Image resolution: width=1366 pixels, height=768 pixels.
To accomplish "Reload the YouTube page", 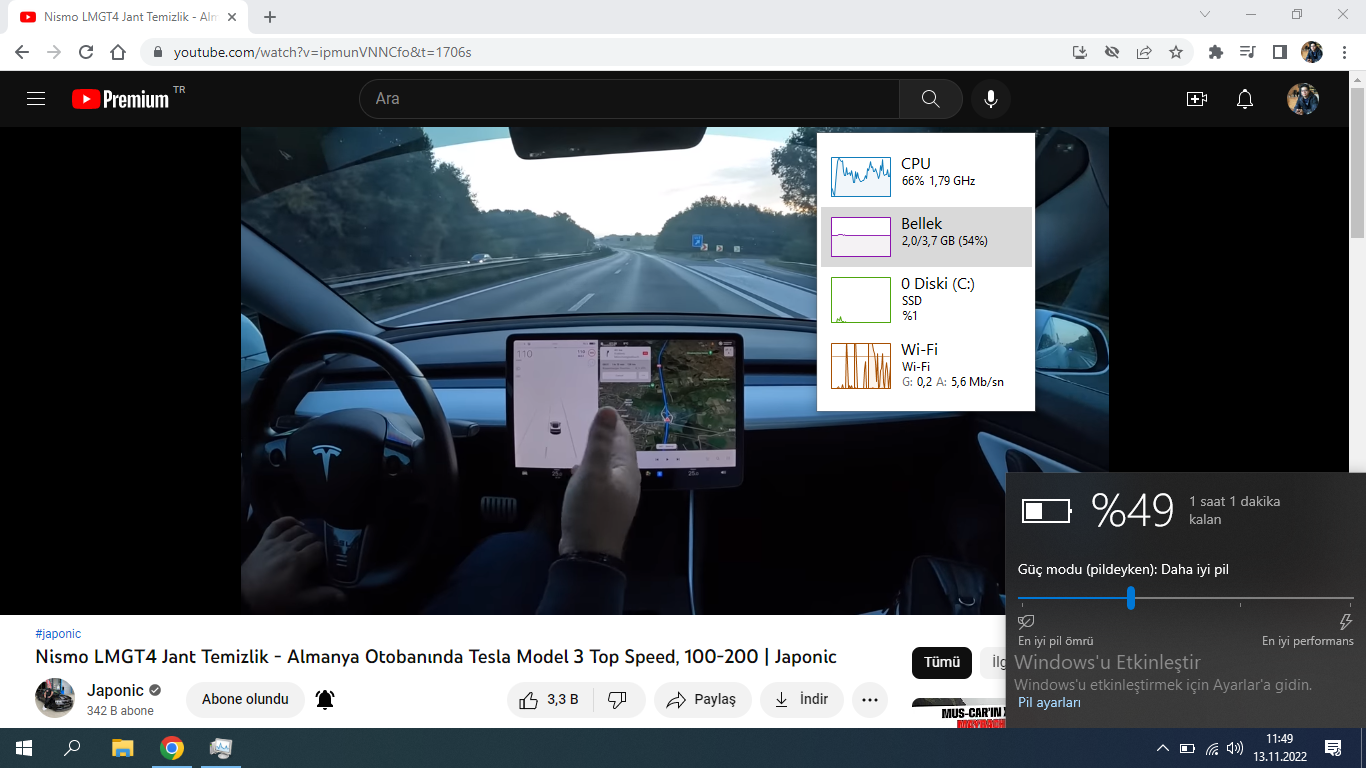I will 86,52.
